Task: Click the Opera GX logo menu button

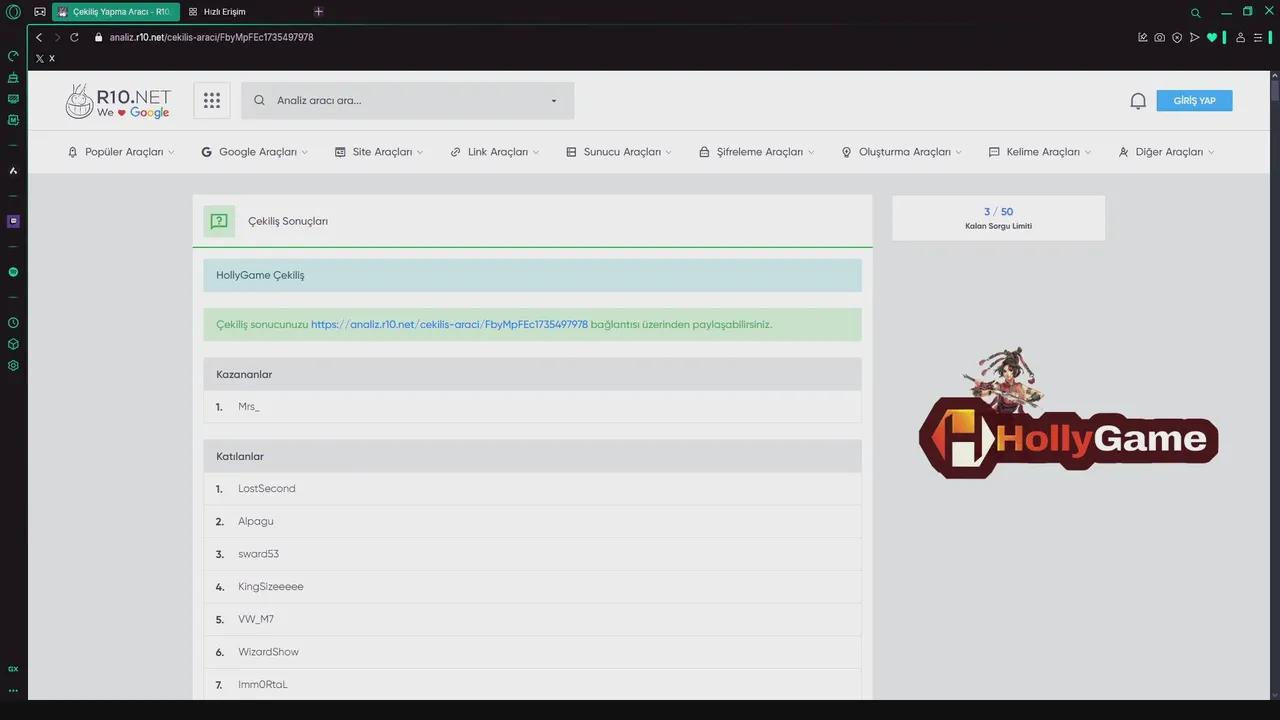Action: click(x=13, y=12)
